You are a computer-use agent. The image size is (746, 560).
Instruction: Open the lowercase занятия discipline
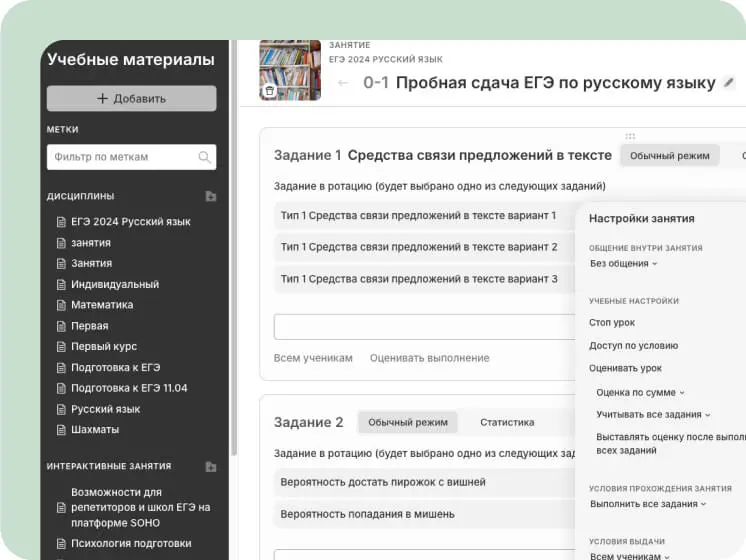pos(91,243)
